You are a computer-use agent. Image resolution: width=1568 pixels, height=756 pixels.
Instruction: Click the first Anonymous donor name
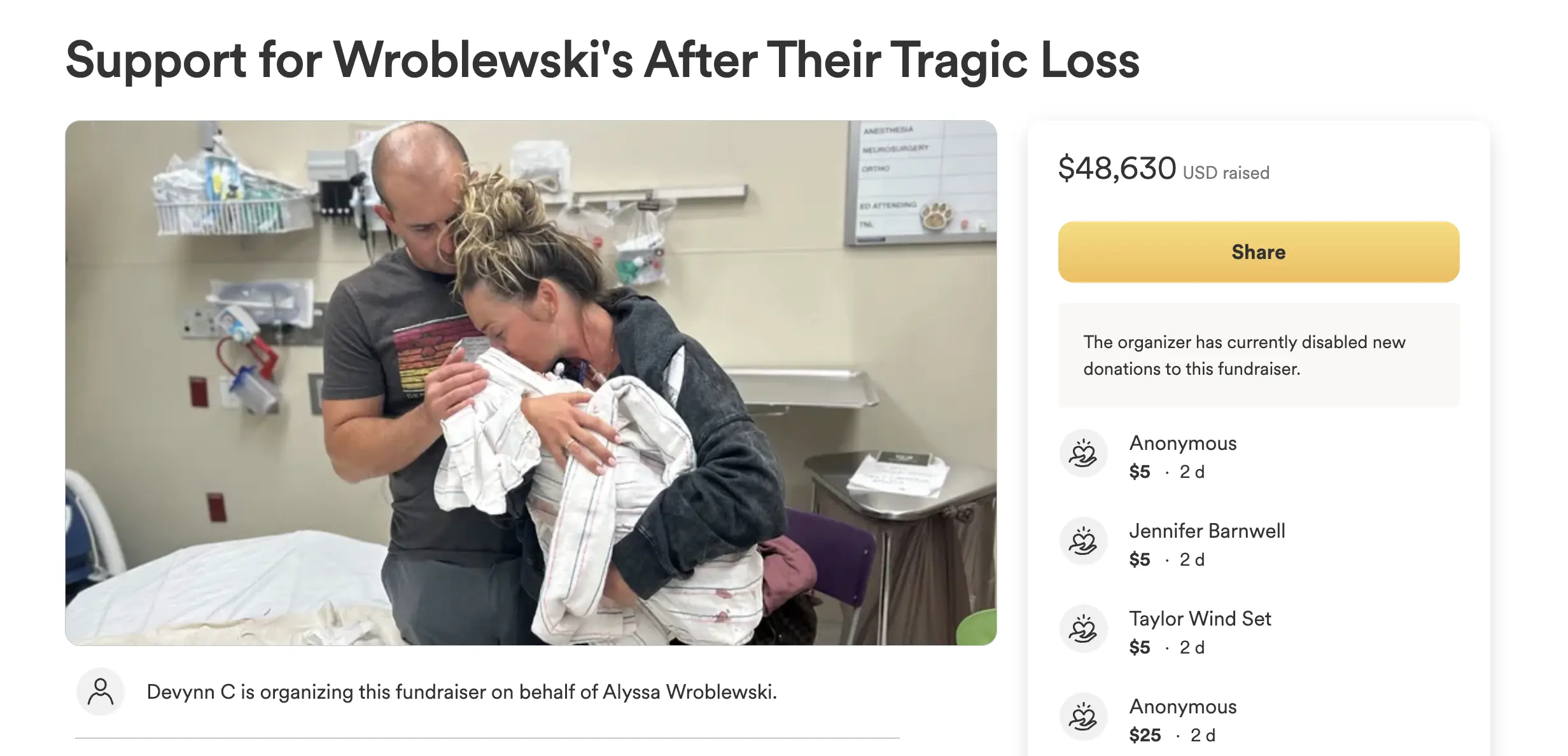[1182, 443]
